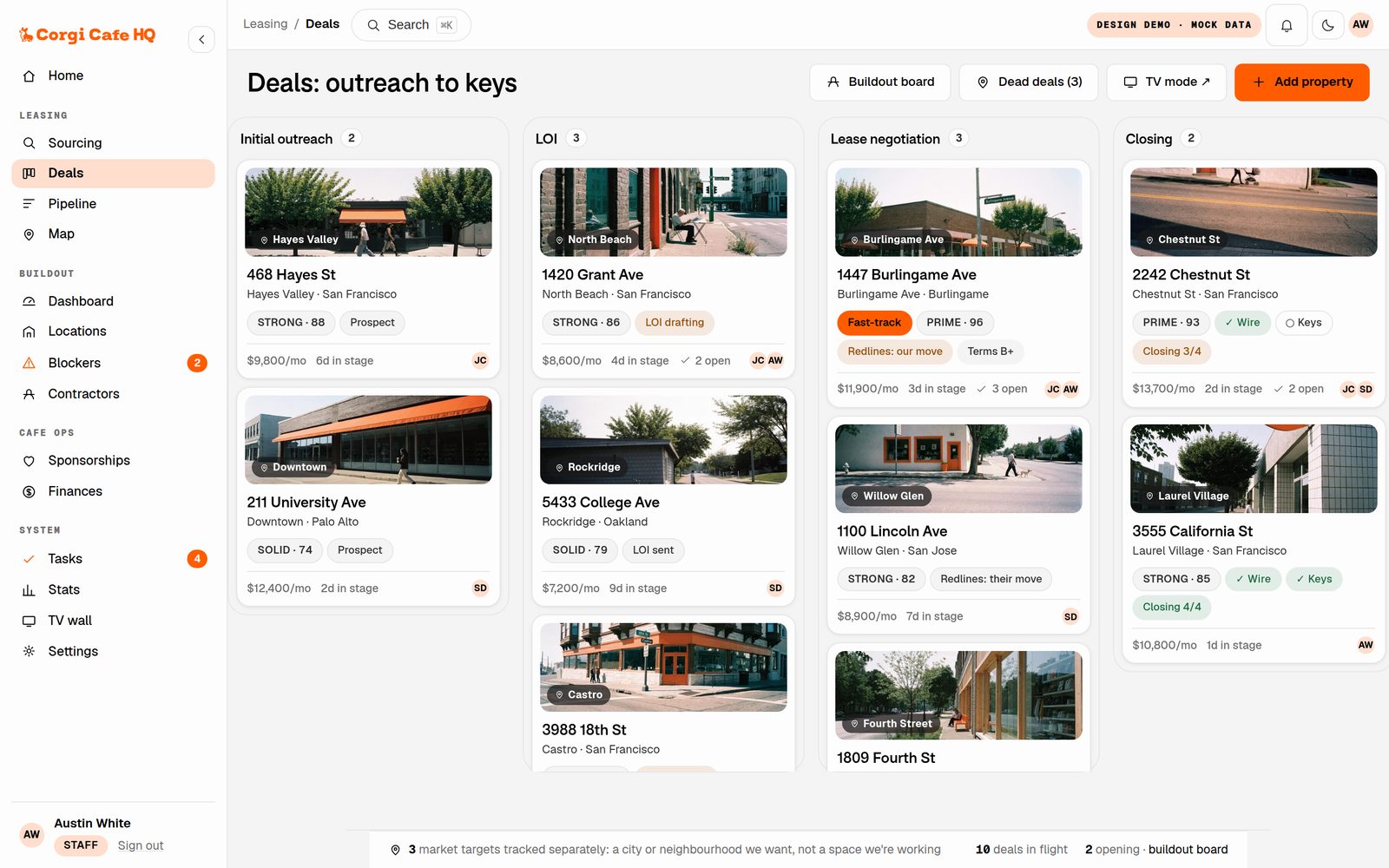Click Wire chip on 3555 California St
Screen dimensions: 1389x868
coord(1253,579)
